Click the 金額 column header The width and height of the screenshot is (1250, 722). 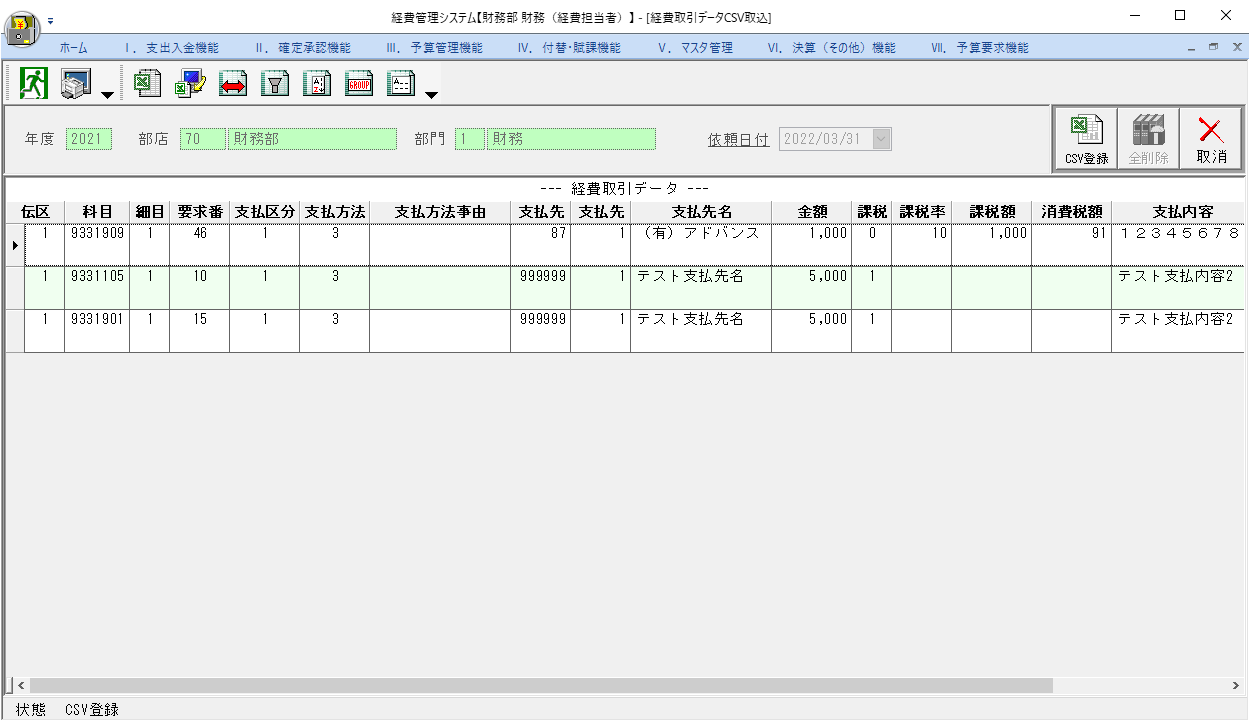[811, 212]
